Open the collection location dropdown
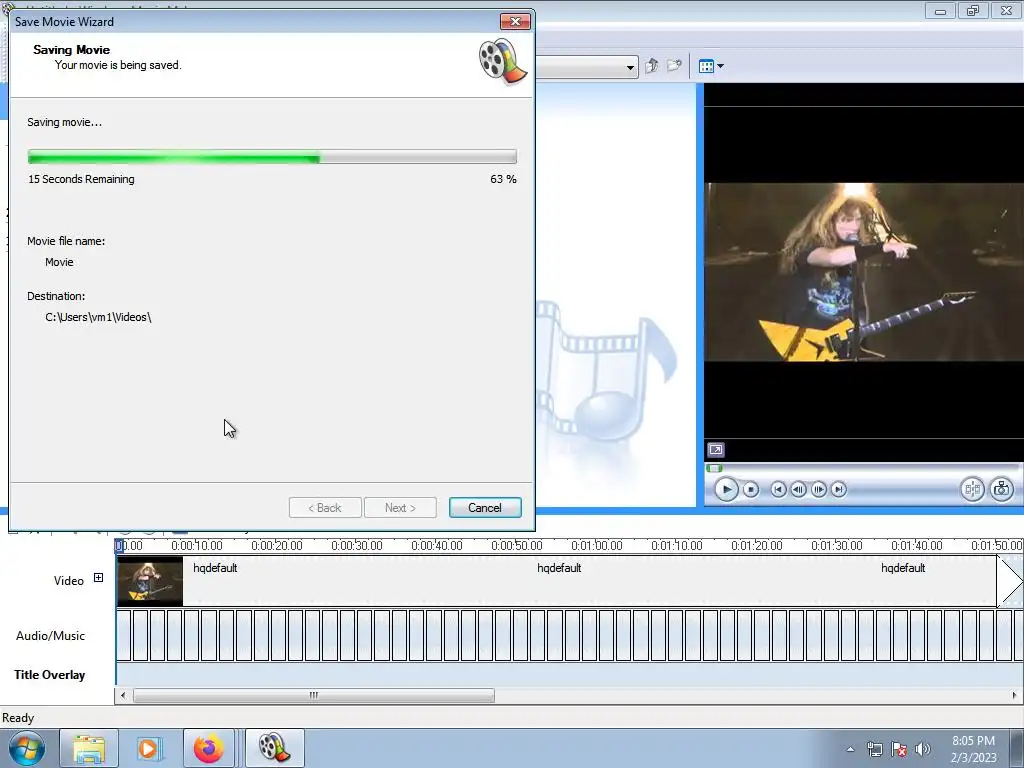The height and width of the screenshot is (768, 1024). [x=630, y=67]
